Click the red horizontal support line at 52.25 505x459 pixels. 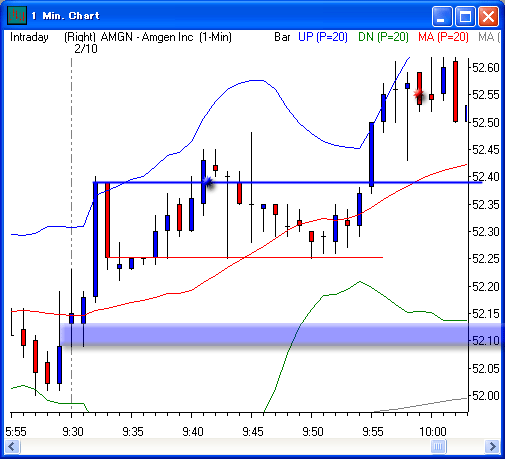[245, 257]
